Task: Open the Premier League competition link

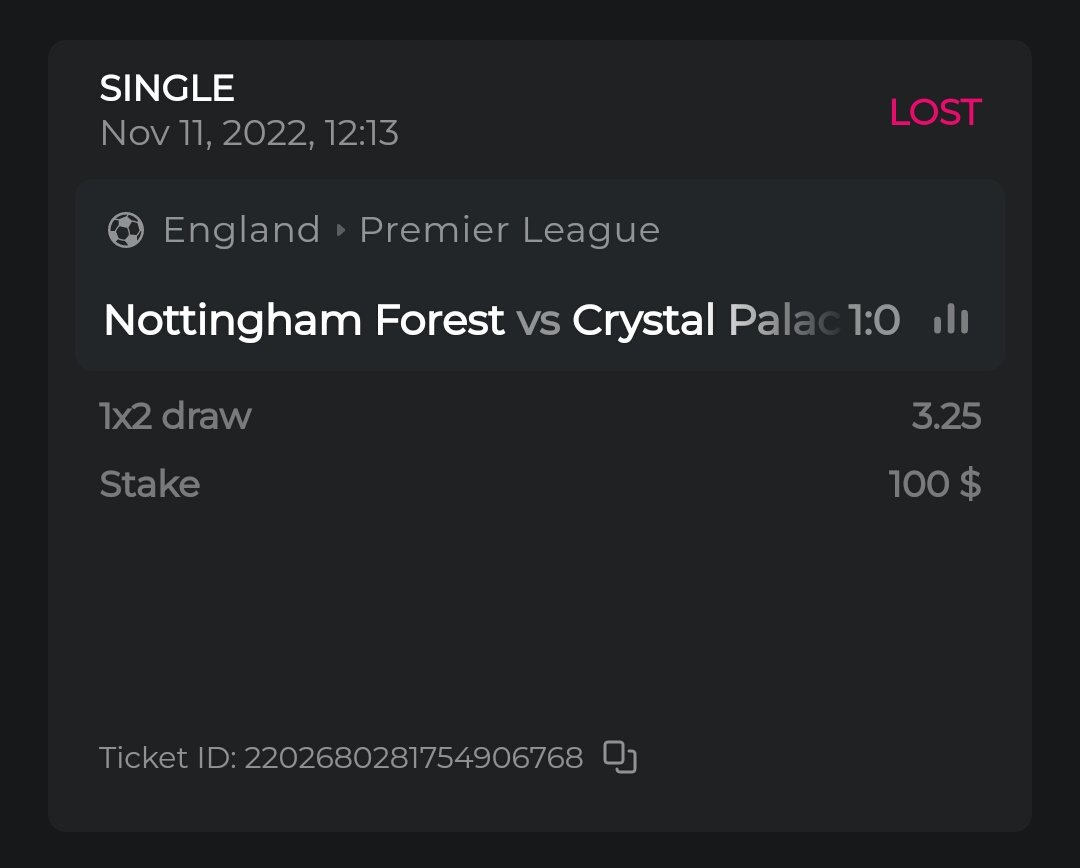Action: [x=509, y=230]
